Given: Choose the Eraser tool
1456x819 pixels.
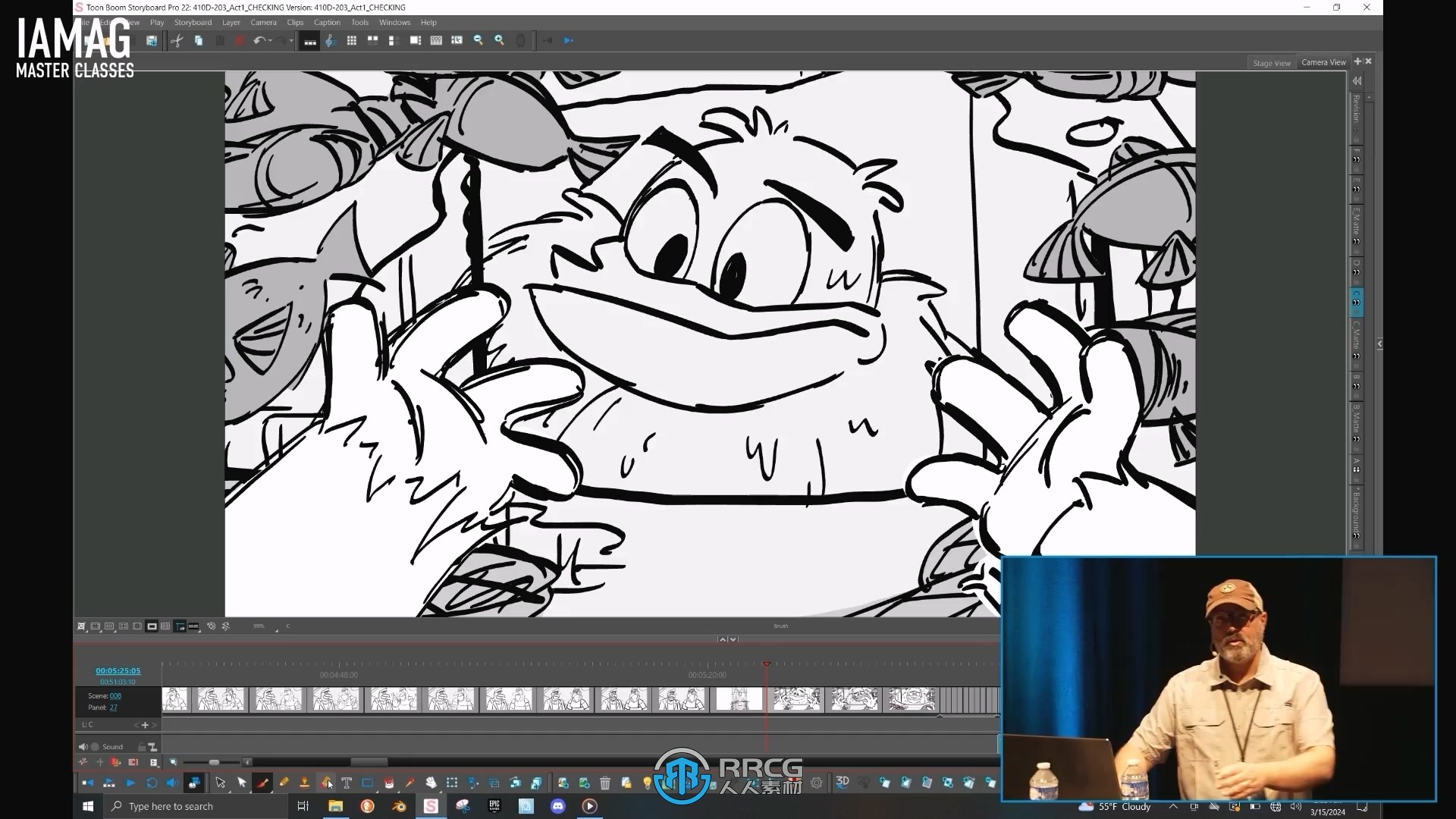Looking at the screenshot, I should [x=326, y=783].
